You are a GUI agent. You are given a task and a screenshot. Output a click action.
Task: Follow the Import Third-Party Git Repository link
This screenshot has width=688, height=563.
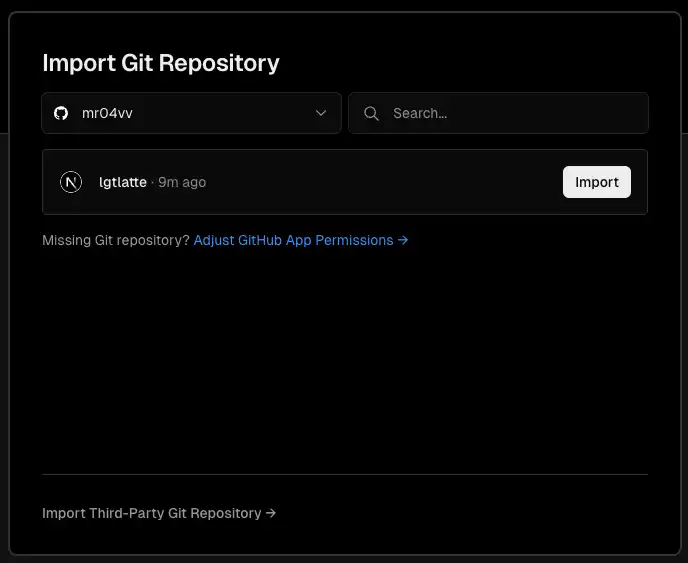(x=152, y=513)
